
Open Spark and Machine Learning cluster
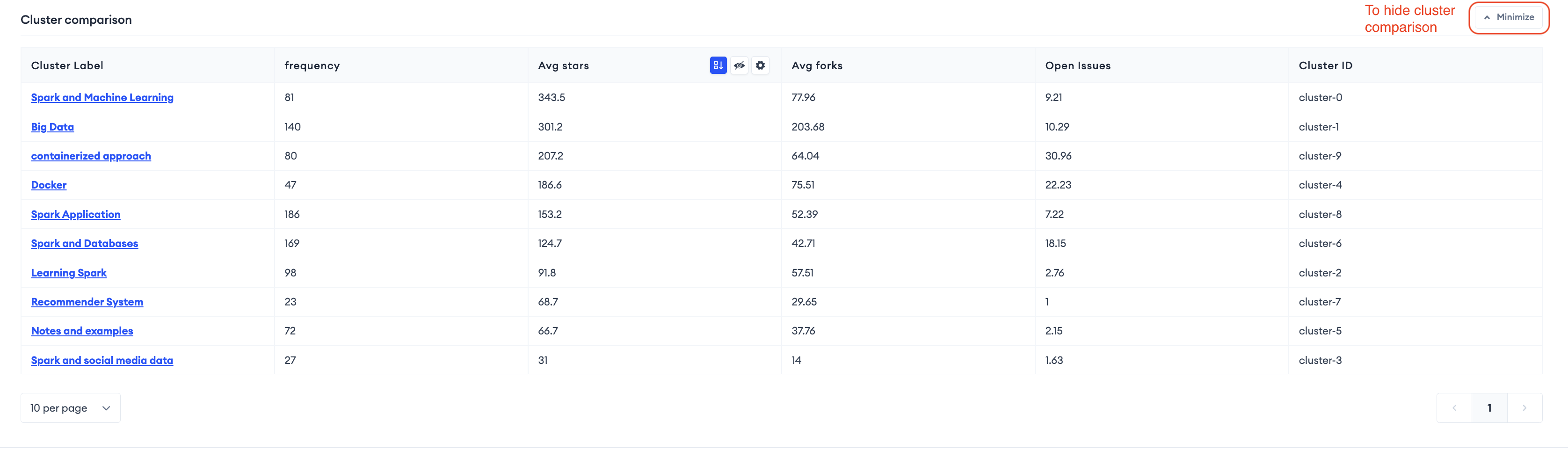click(102, 97)
